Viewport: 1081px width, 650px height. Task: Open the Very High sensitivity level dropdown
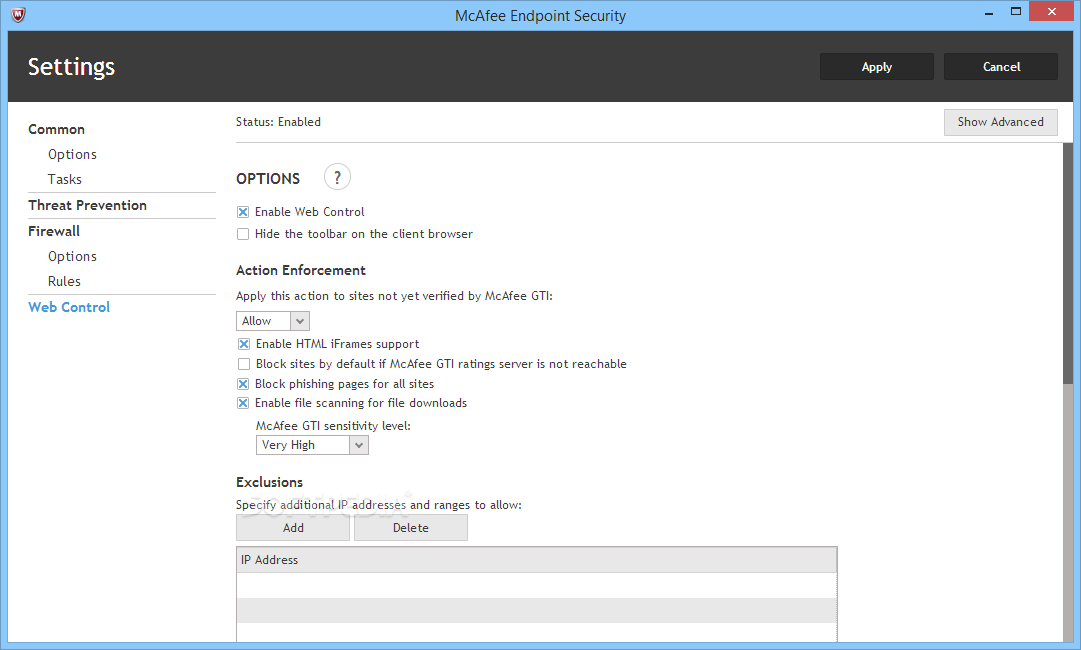[x=312, y=445]
